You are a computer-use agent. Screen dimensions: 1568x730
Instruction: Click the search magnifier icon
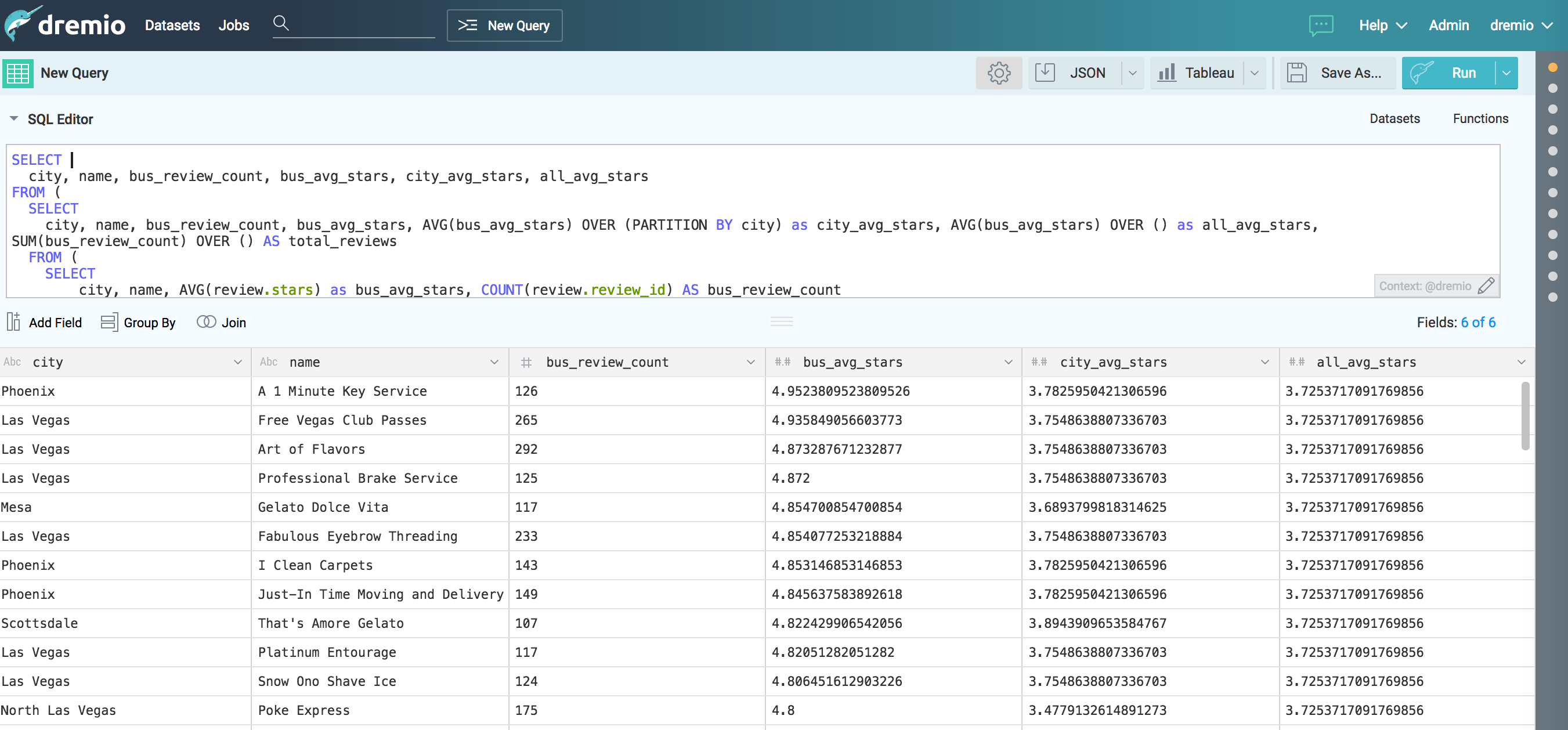click(281, 23)
